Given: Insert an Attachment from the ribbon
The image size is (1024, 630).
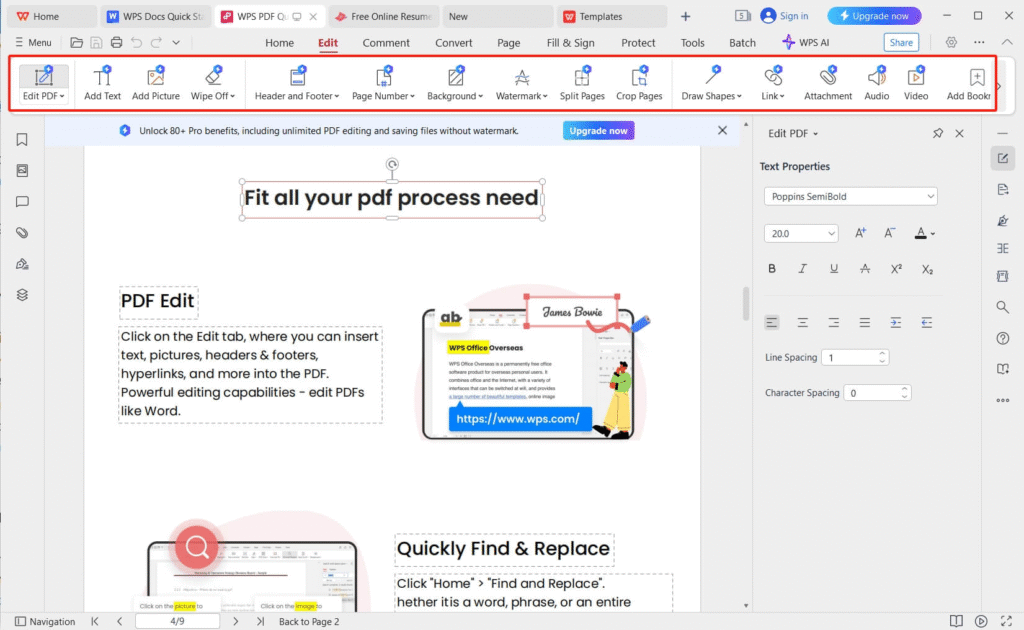Looking at the screenshot, I should click(828, 84).
